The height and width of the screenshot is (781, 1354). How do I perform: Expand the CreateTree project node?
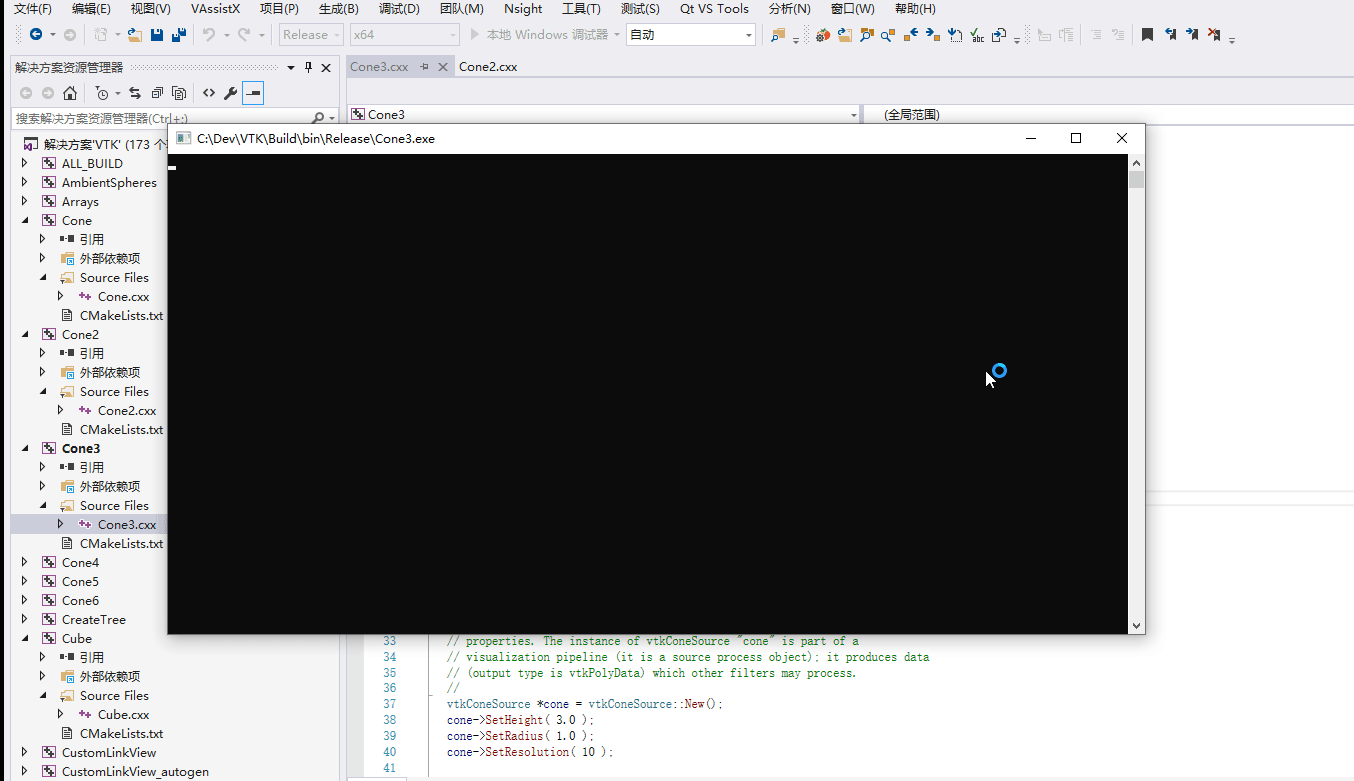24,619
